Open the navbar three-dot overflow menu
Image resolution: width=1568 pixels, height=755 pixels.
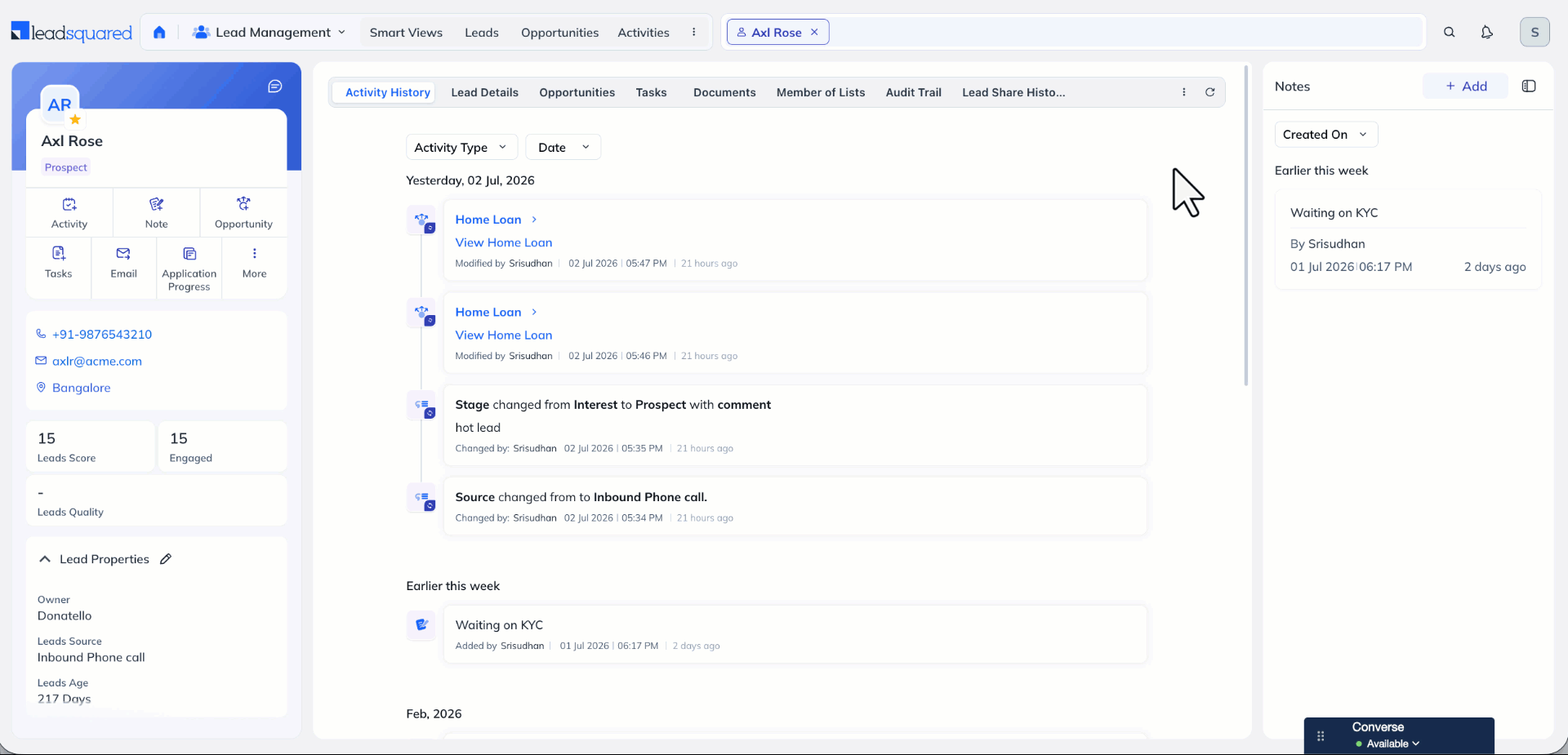pyautogui.click(x=693, y=32)
